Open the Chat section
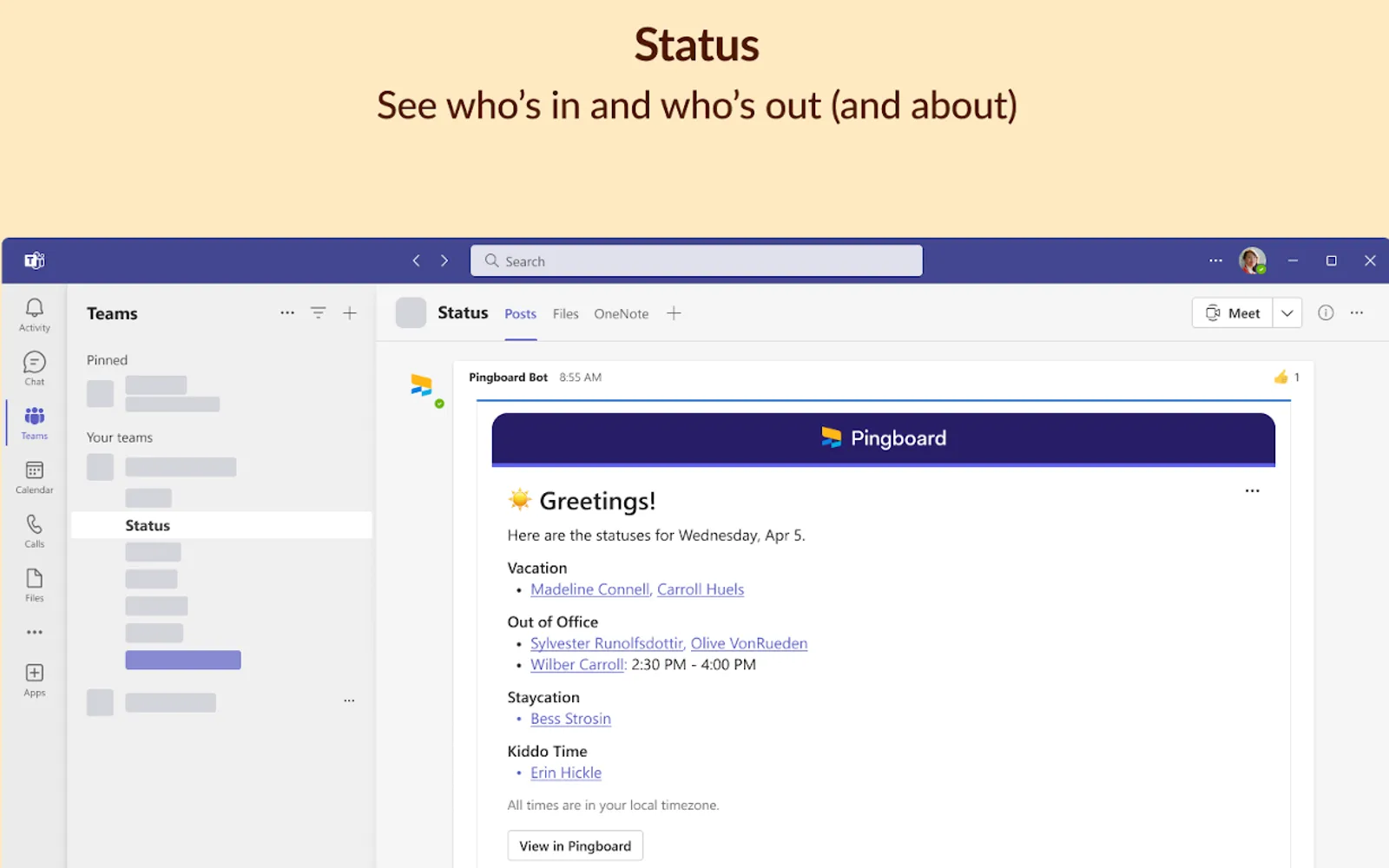 coord(34,369)
